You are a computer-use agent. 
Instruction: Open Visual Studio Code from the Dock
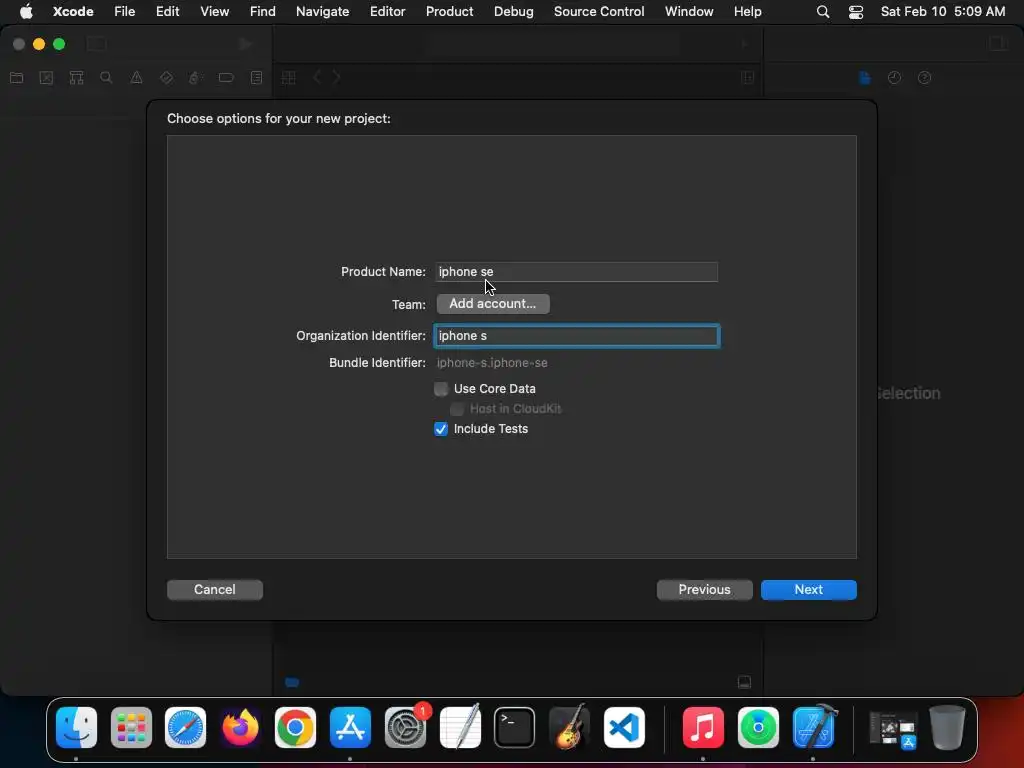[624, 728]
